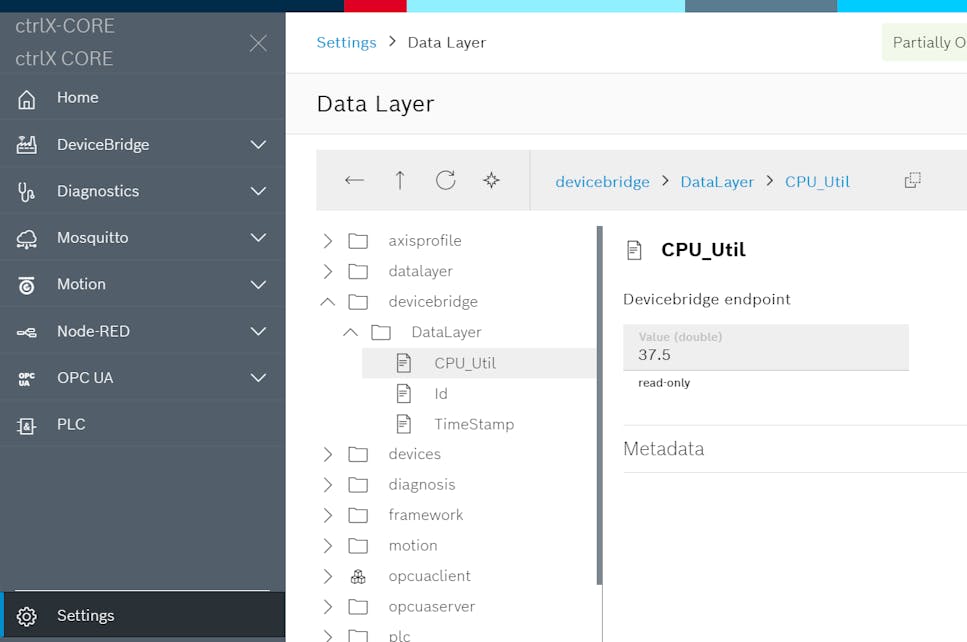Screen dimensions: 967x642
Task: Open the Home page from the sidebar
Action: 77,97
